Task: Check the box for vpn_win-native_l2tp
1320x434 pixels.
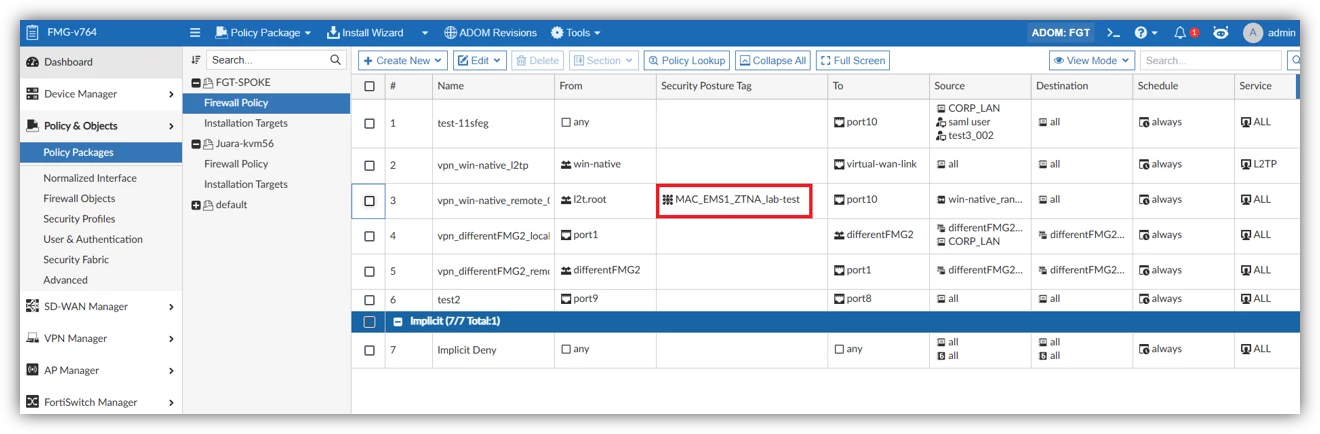Action: click(x=369, y=165)
